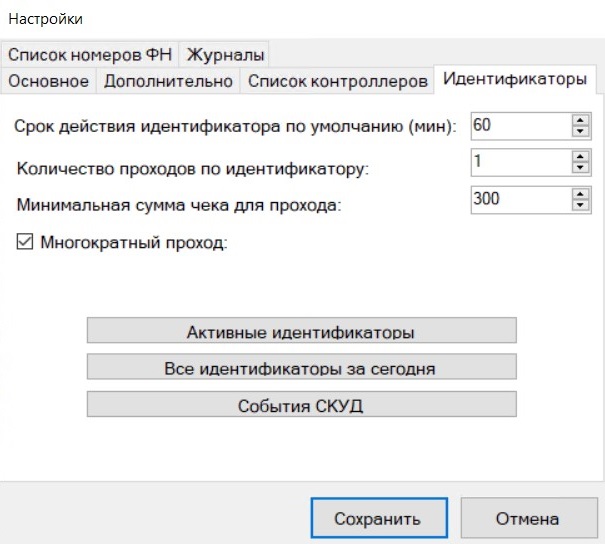The image size is (605, 544).
Task: Show События СКУД
Action: [x=302, y=404]
